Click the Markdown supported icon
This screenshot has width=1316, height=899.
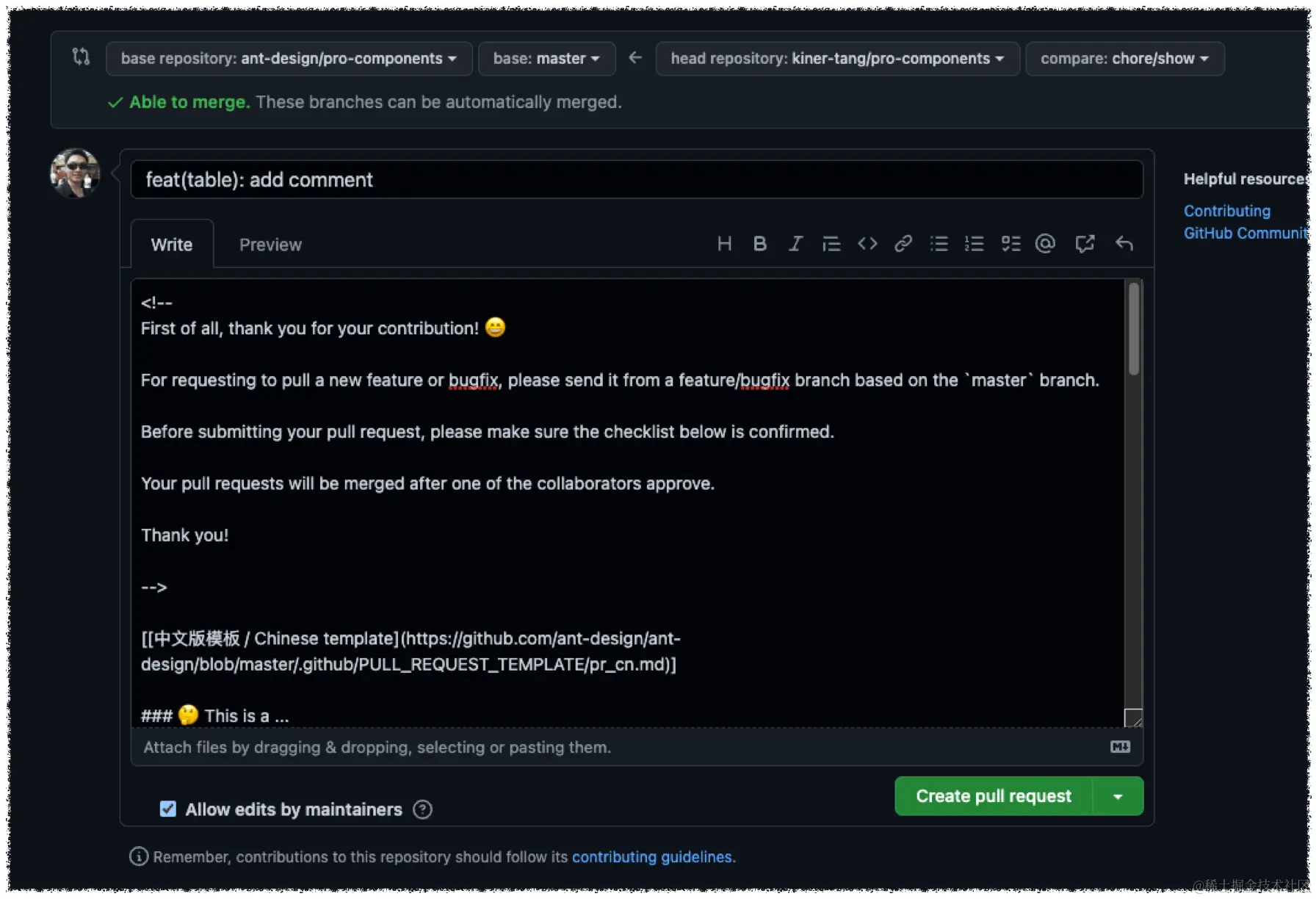coord(1120,747)
